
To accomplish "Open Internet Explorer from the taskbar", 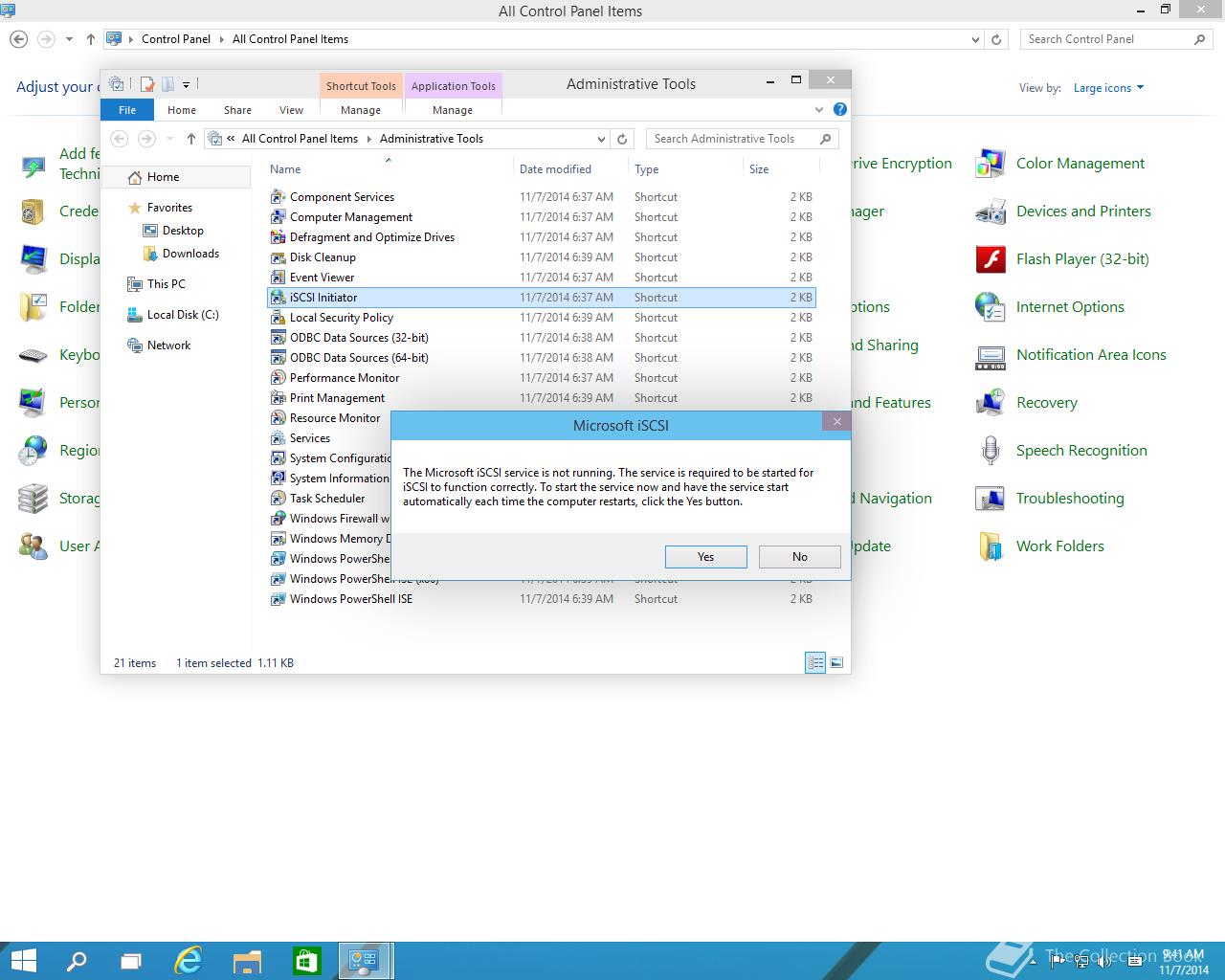I will (x=189, y=961).
